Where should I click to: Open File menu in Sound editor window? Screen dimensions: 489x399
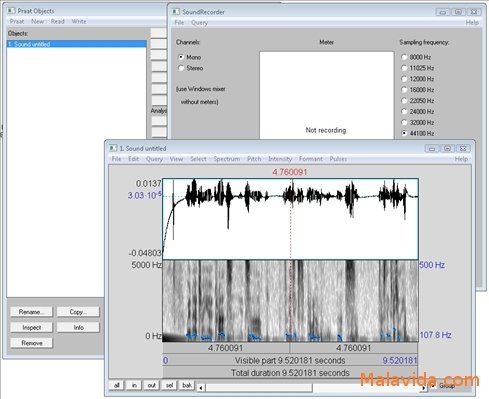(116, 159)
